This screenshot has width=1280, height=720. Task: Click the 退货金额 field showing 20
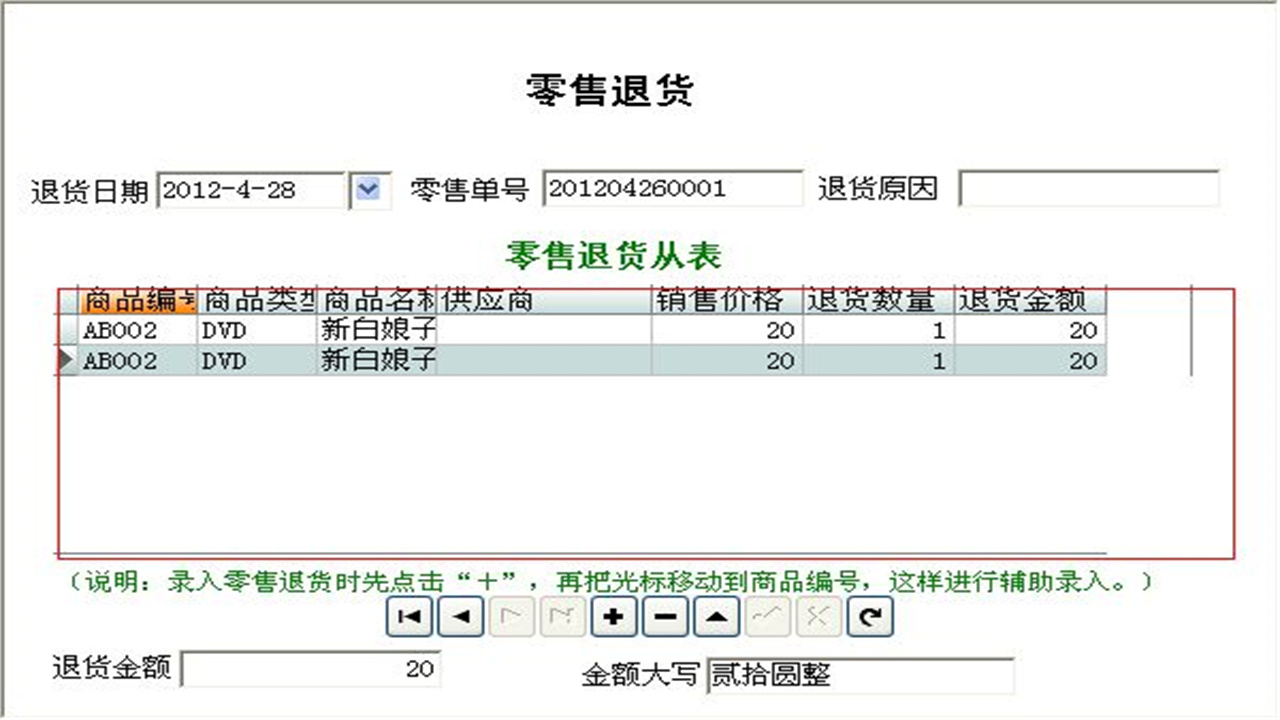coord(310,668)
